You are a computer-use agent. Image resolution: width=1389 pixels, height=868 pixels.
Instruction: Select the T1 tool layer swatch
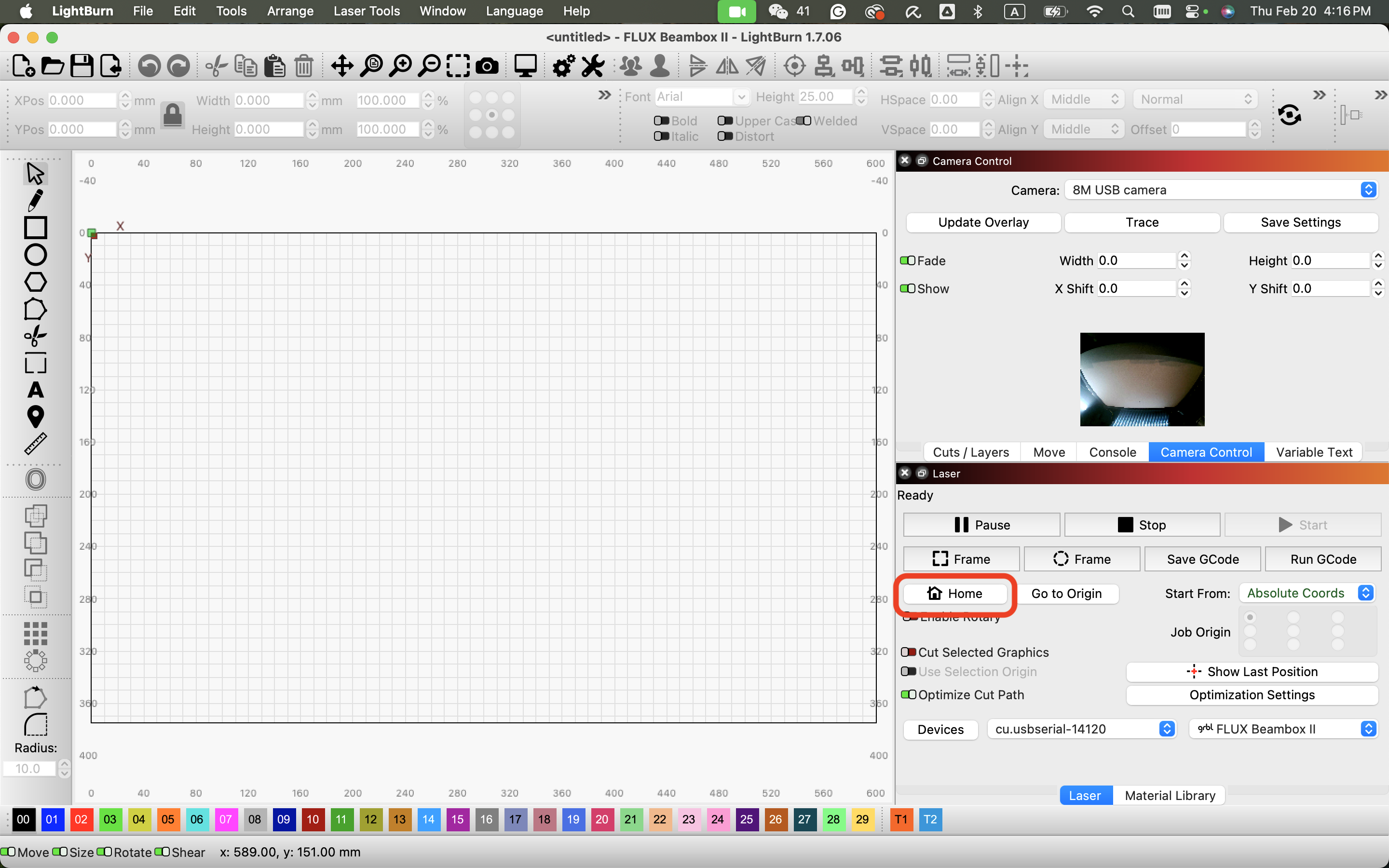pyautogui.click(x=901, y=819)
